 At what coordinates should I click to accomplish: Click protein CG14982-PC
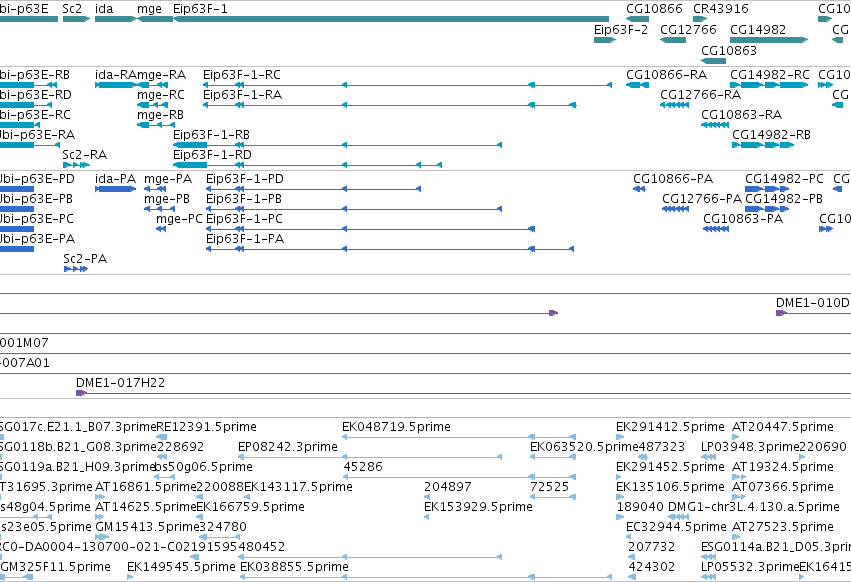pyautogui.click(x=784, y=179)
